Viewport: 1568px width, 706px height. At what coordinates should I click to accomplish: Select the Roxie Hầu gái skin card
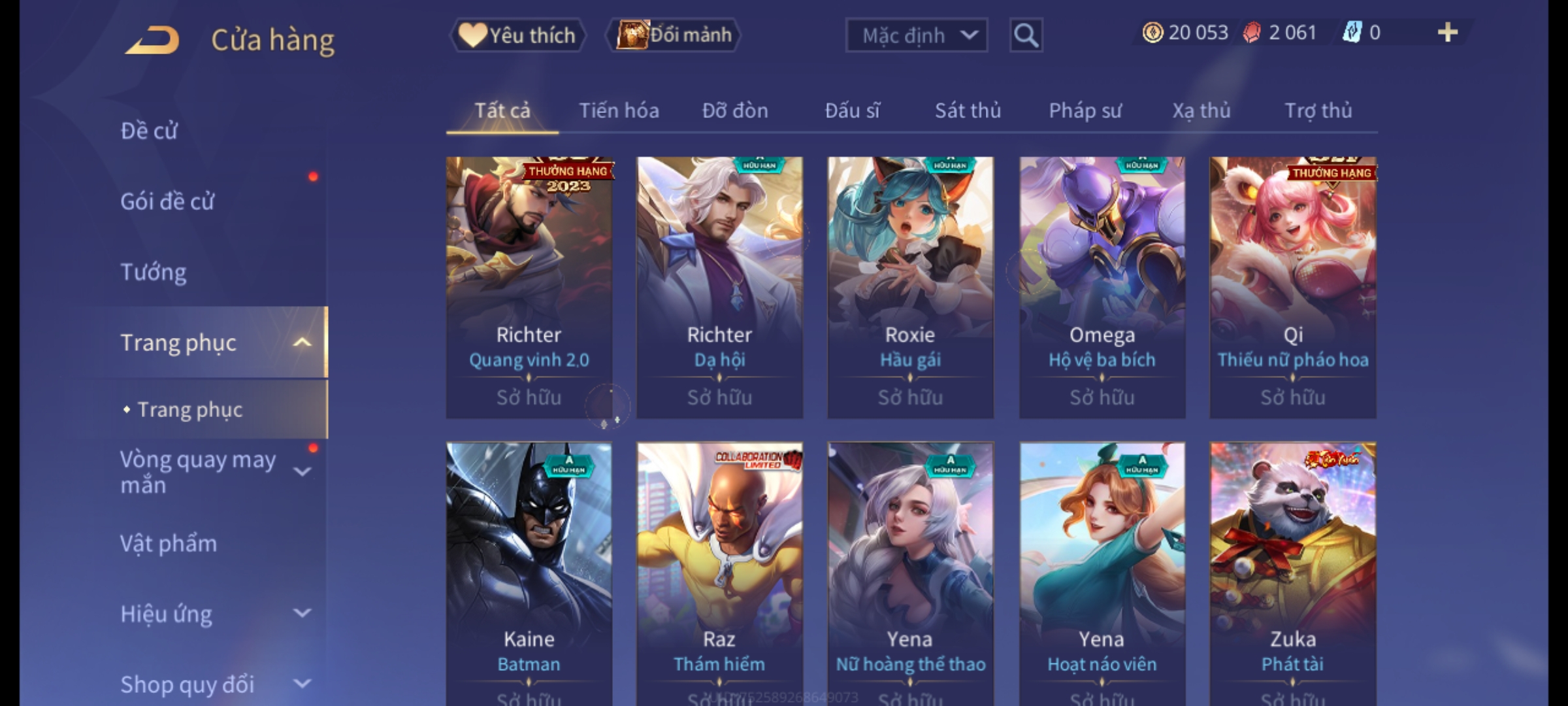(910, 288)
